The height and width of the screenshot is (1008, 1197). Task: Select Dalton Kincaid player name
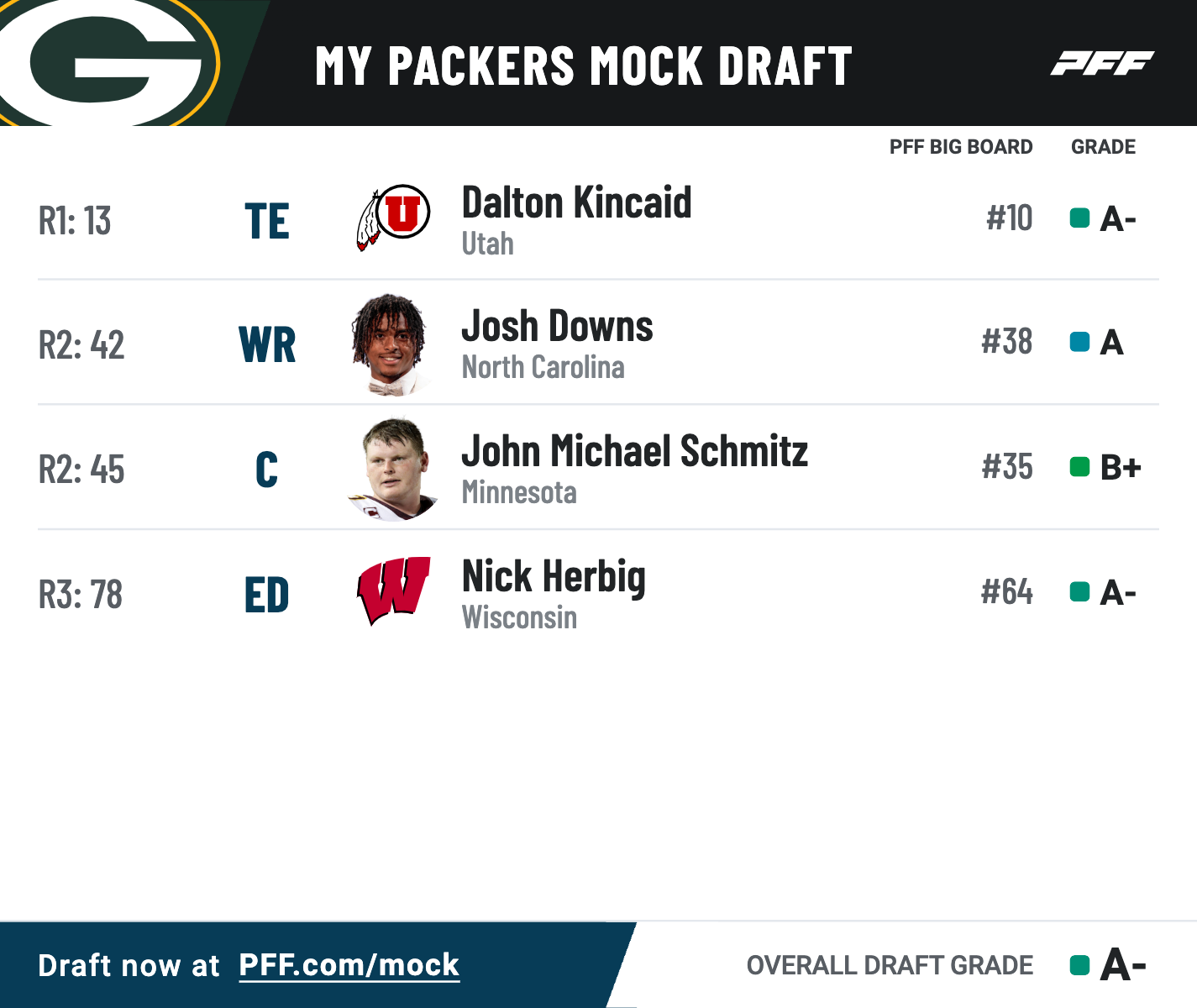point(576,203)
